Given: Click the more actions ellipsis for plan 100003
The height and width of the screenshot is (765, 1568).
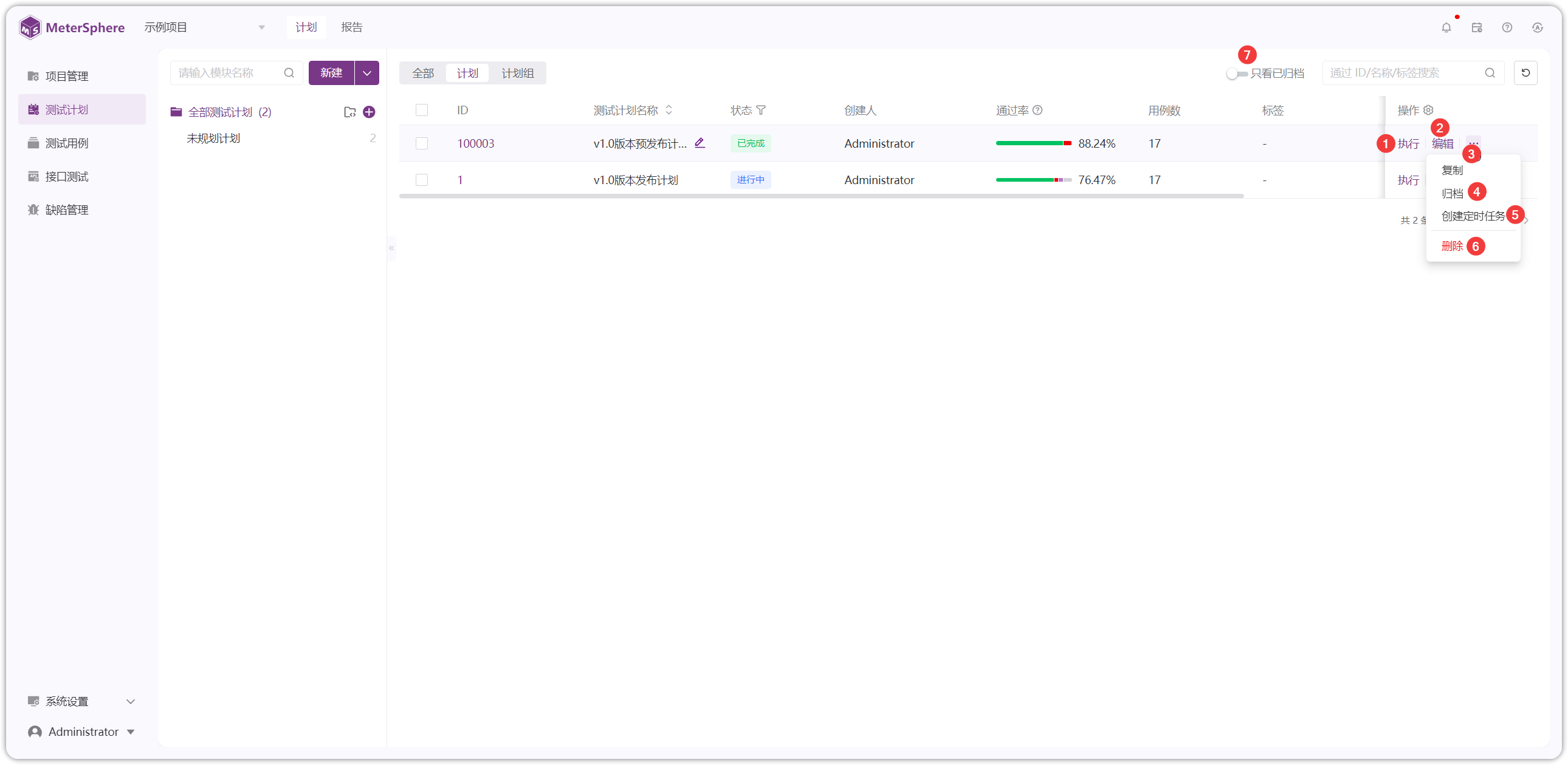Looking at the screenshot, I should click(1473, 143).
